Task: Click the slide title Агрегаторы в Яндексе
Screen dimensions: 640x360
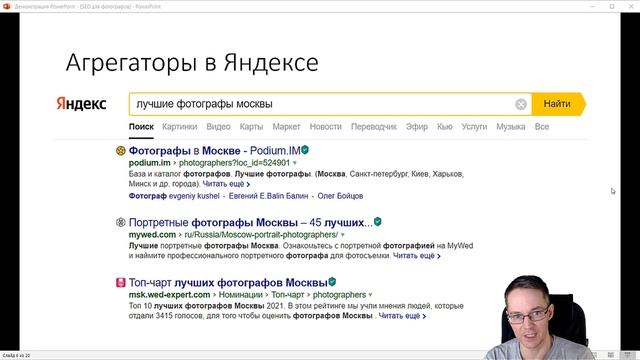Action: pyautogui.click(x=192, y=62)
